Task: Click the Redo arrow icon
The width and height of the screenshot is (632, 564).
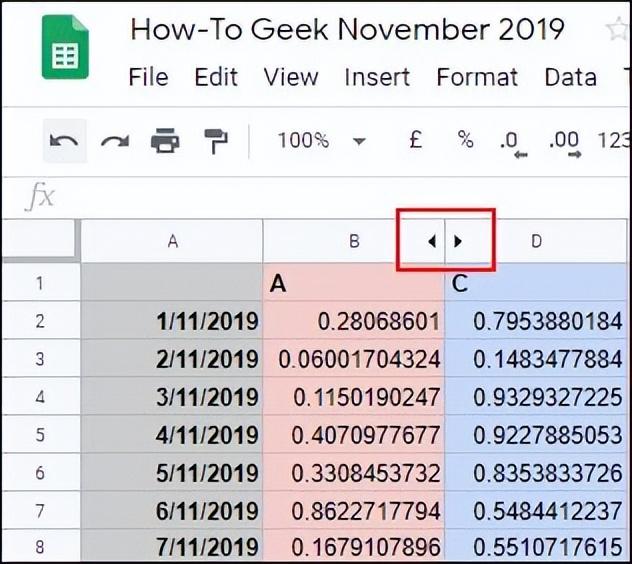Action: point(115,141)
